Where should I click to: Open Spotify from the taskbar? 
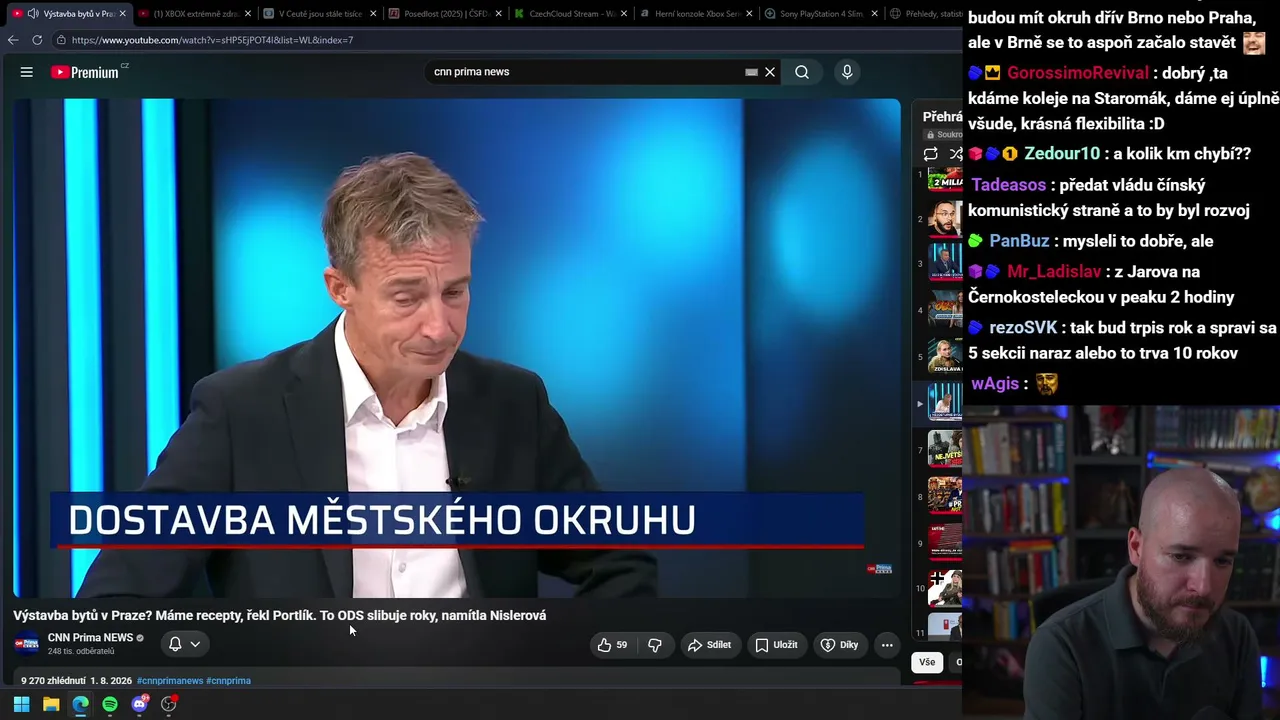tap(110, 704)
